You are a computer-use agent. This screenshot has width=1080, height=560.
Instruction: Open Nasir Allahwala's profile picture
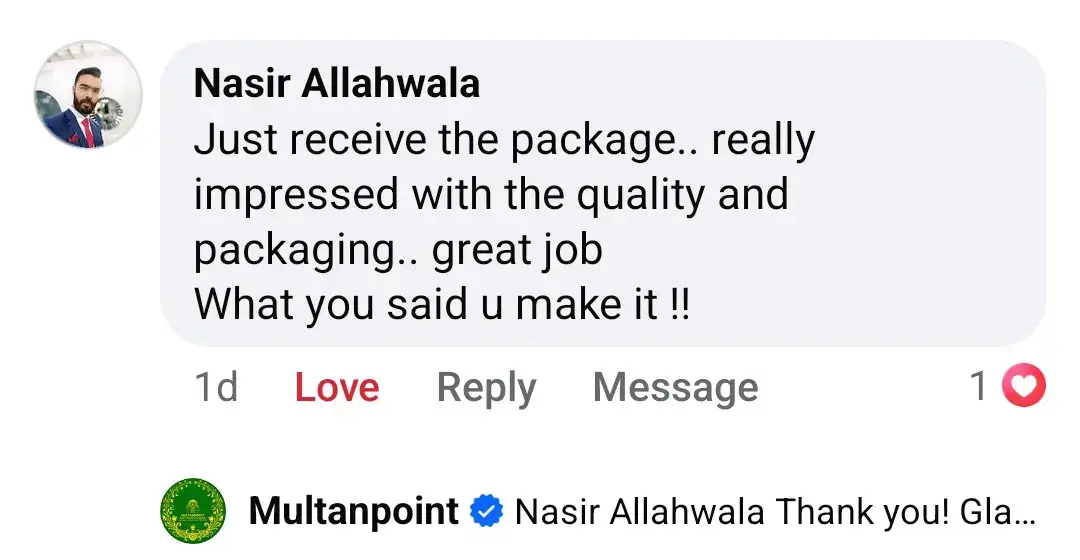88,94
